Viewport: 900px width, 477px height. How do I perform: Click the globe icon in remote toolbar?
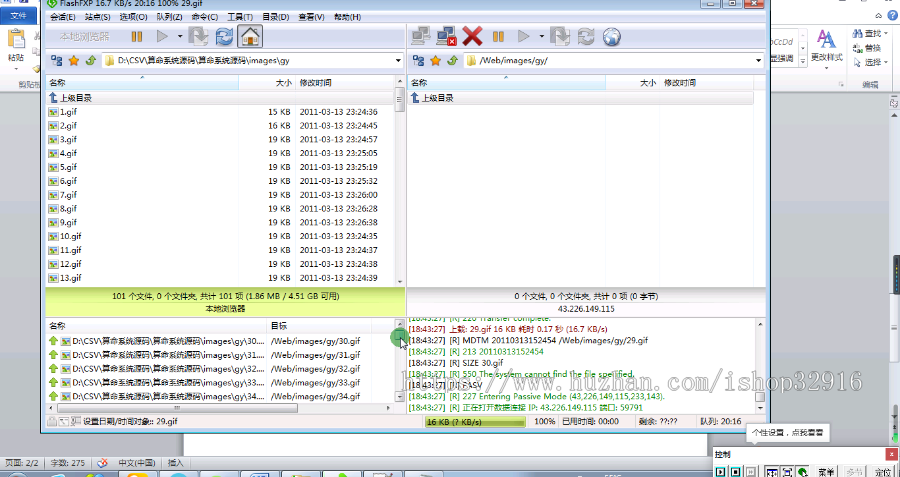pyautogui.click(x=610, y=37)
